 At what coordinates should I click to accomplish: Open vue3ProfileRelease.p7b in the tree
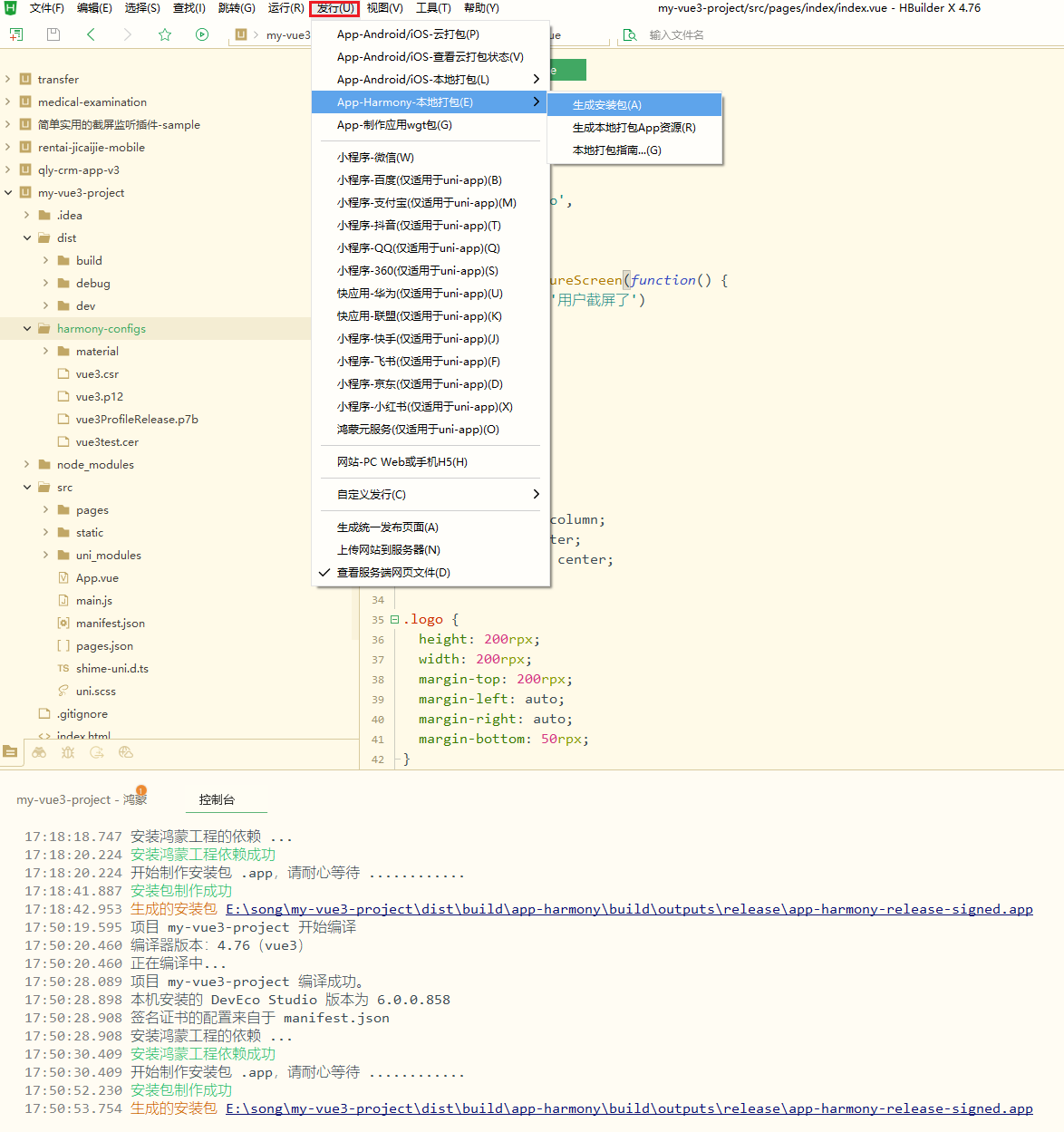click(137, 419)
